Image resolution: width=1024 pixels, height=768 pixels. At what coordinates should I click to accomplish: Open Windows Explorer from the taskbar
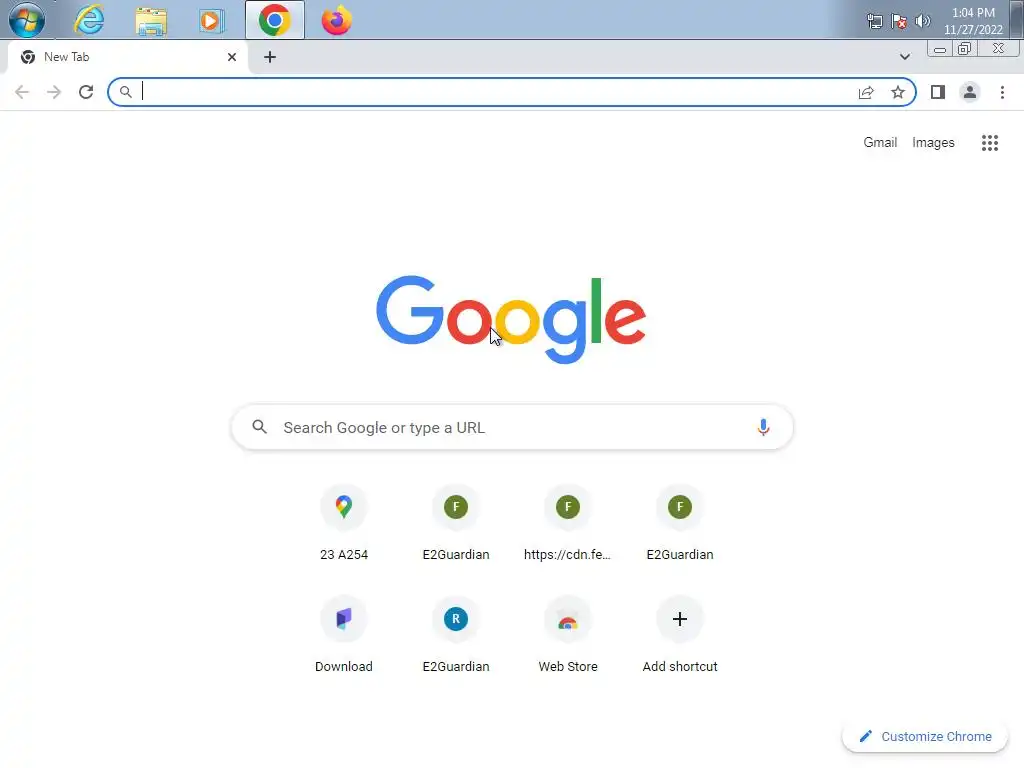(151, 20)
